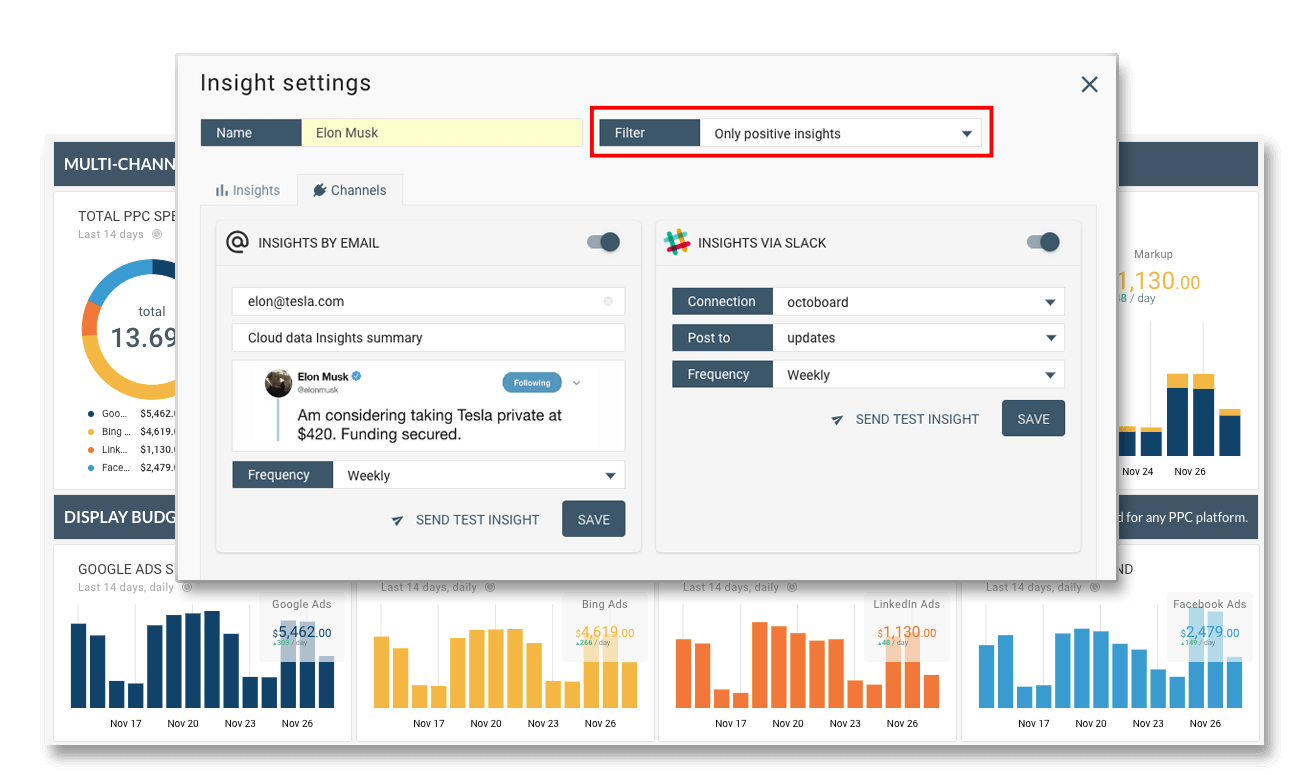Open the Connection octoboard dropdown
The image size is (1300, 775).
[918, 302]
